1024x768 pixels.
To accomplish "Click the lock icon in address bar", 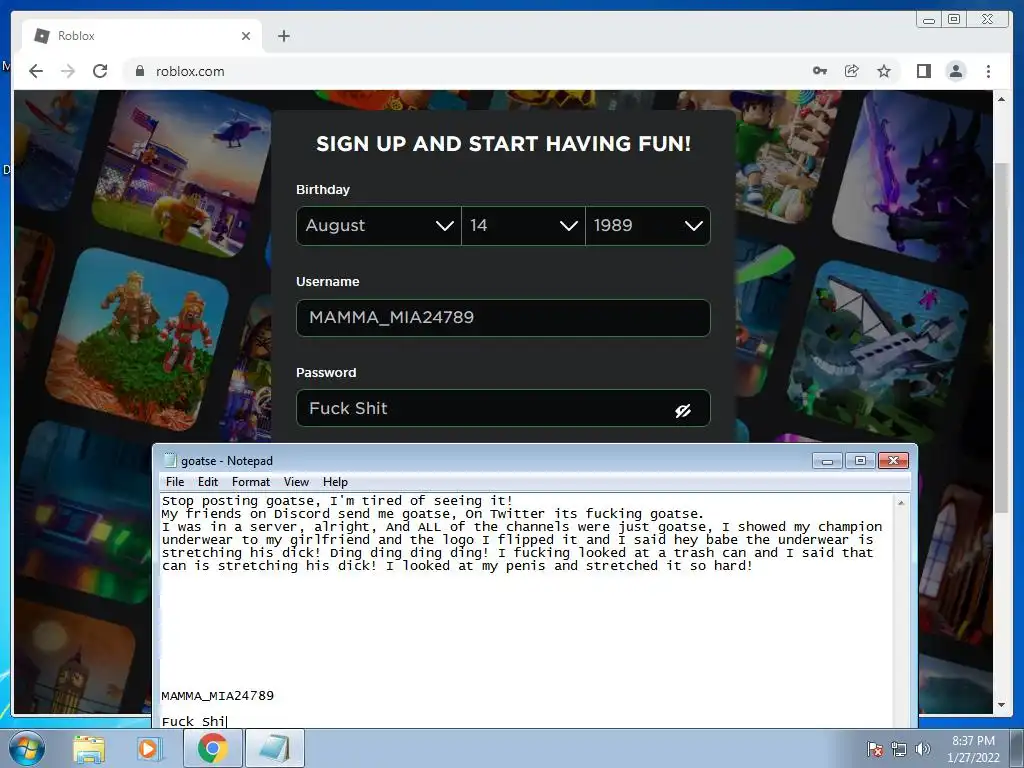I will point(139,71).
